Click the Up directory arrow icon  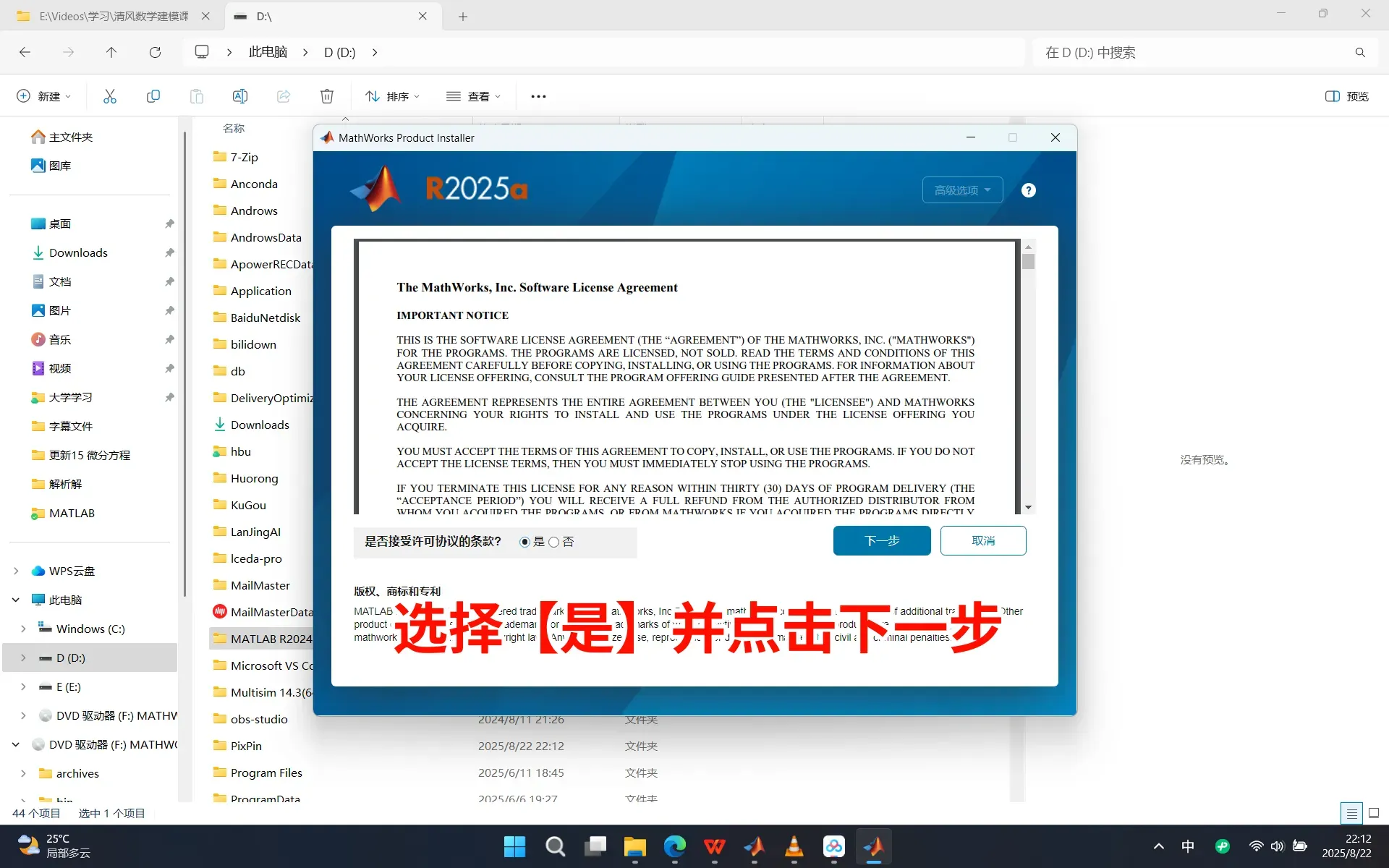coord(111,52)
